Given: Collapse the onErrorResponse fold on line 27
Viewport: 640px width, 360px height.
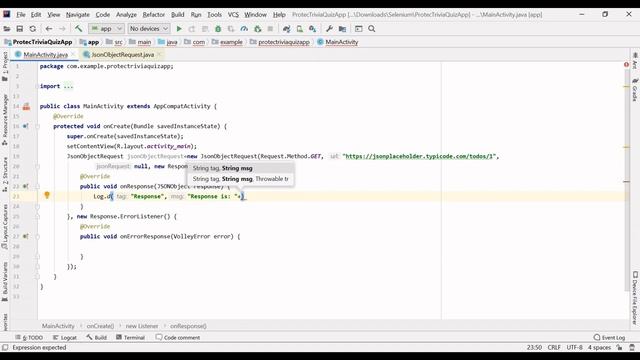Looking at the screenshot, I should coord(37,236).
